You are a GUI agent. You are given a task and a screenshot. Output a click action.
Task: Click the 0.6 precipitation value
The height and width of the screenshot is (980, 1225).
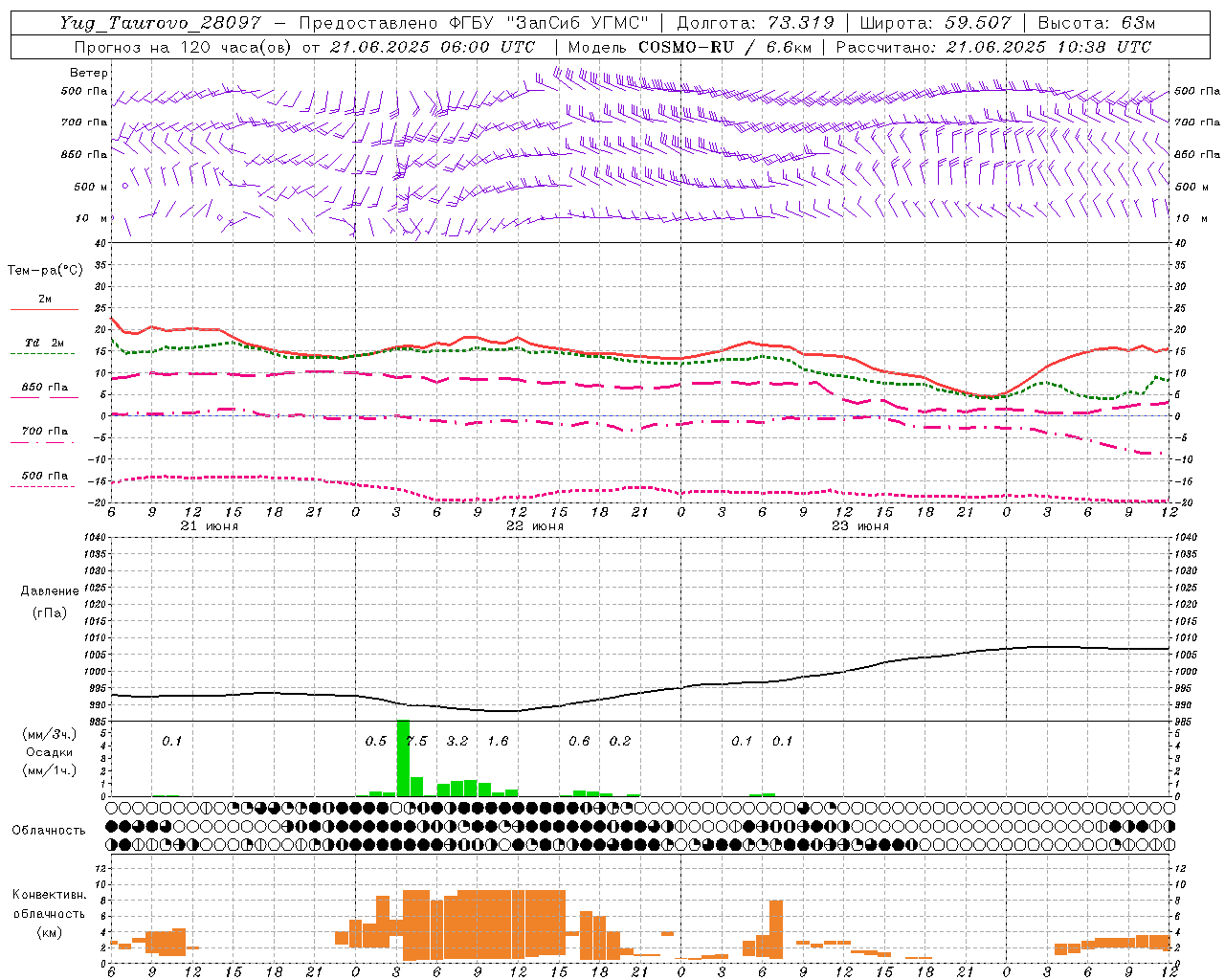pos(579,742)
